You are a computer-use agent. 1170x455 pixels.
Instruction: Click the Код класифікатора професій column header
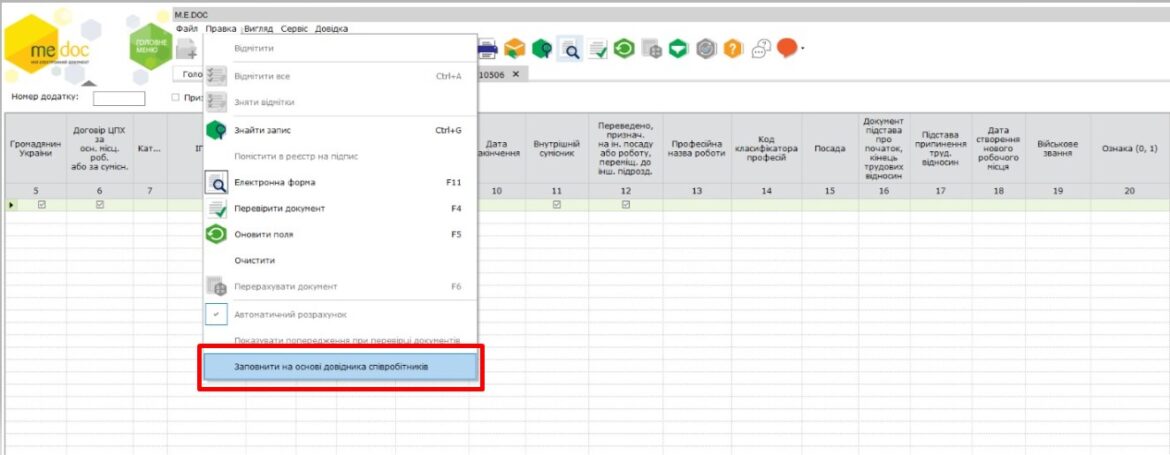pos(767,148)
